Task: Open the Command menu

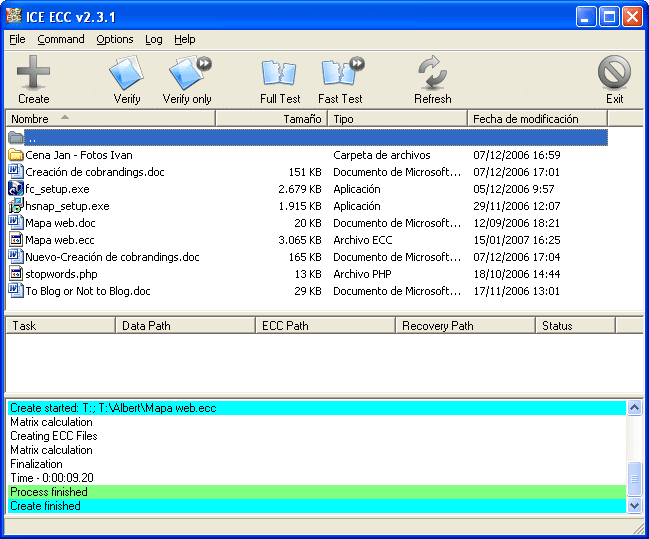Action: point(61,39)
